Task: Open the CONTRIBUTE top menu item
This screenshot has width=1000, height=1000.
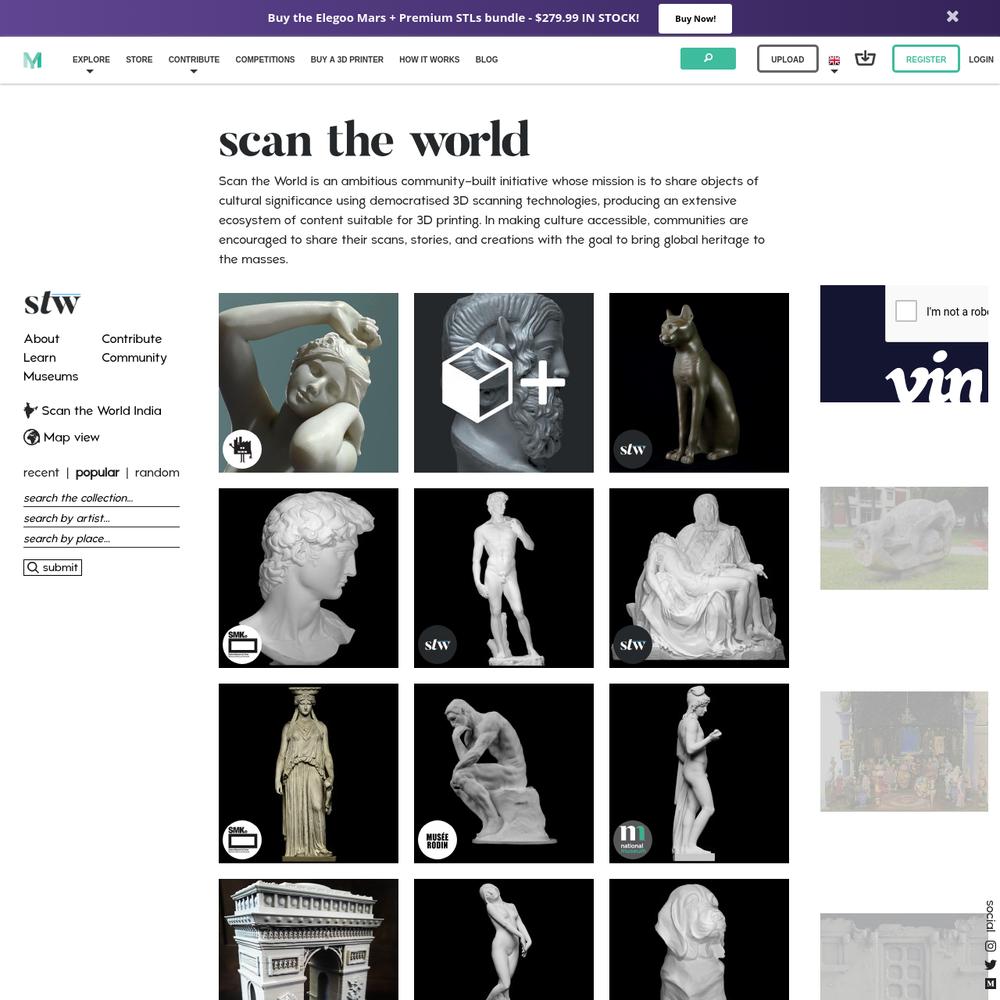Action: 194,59
